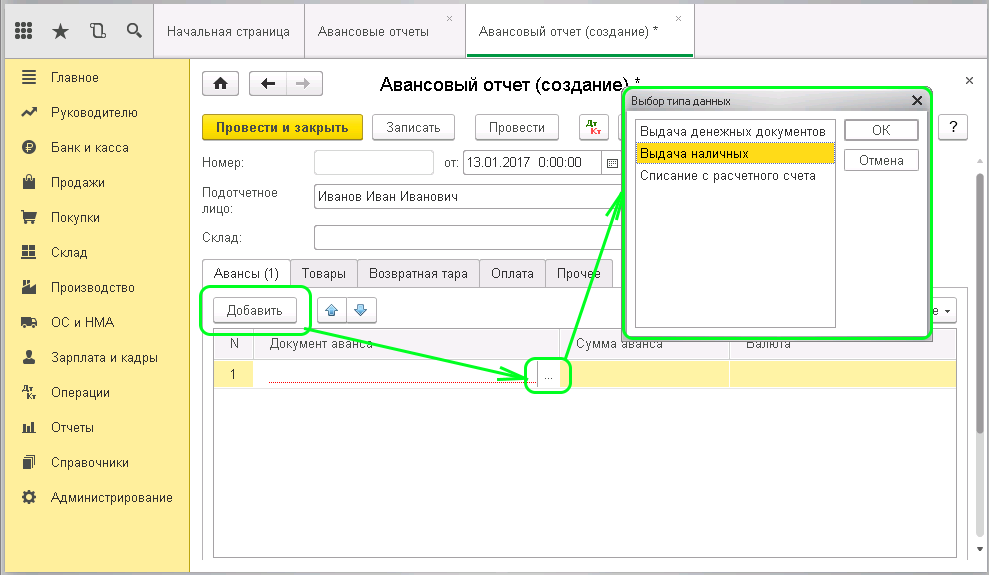Image resolution: width=989 pixels, height=575 pixels.
Task: Click Провести и закрыть button
Action: click(282, 127)
